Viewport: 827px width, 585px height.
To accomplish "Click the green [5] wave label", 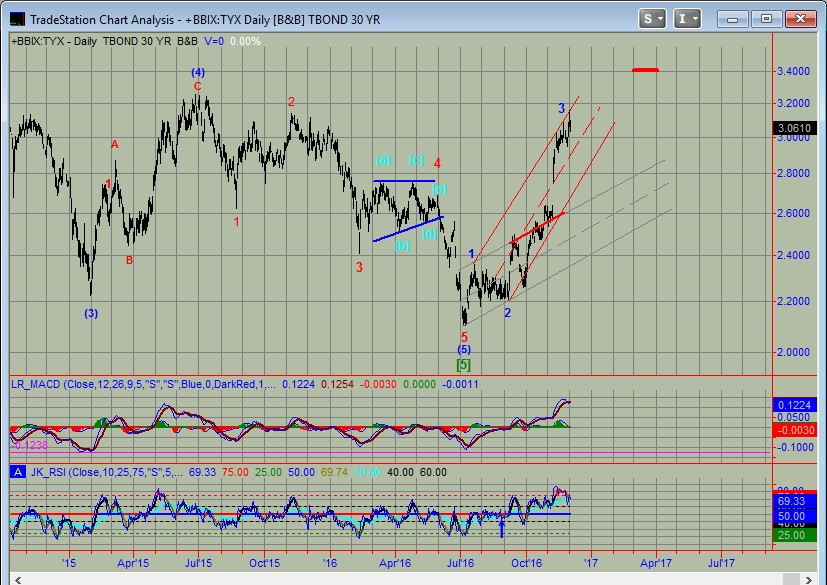I will tap(463, 365).
